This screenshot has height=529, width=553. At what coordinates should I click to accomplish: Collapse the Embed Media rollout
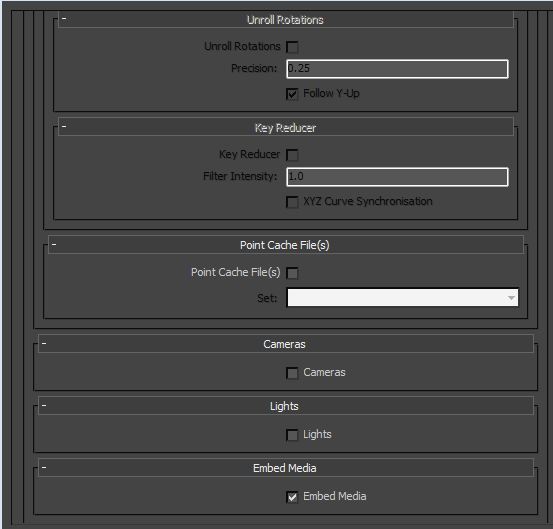pos(44,467)
